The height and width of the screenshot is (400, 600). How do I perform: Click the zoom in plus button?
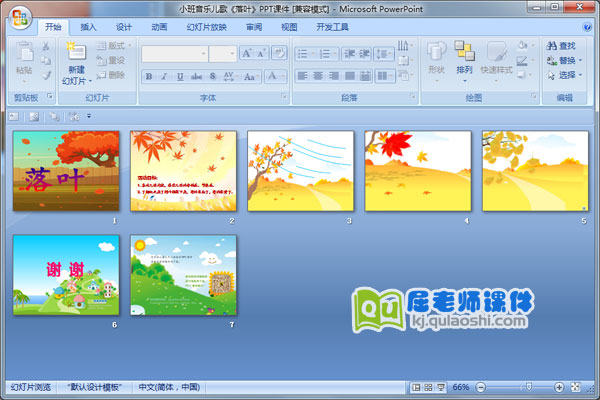tap(559, 387)
